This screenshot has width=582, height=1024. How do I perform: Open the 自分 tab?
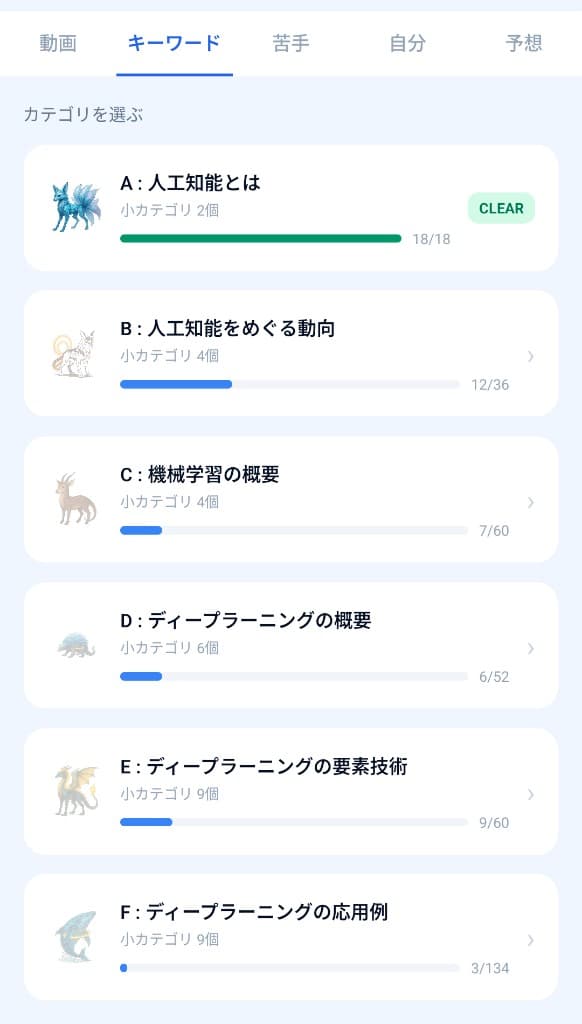point(406,44)
